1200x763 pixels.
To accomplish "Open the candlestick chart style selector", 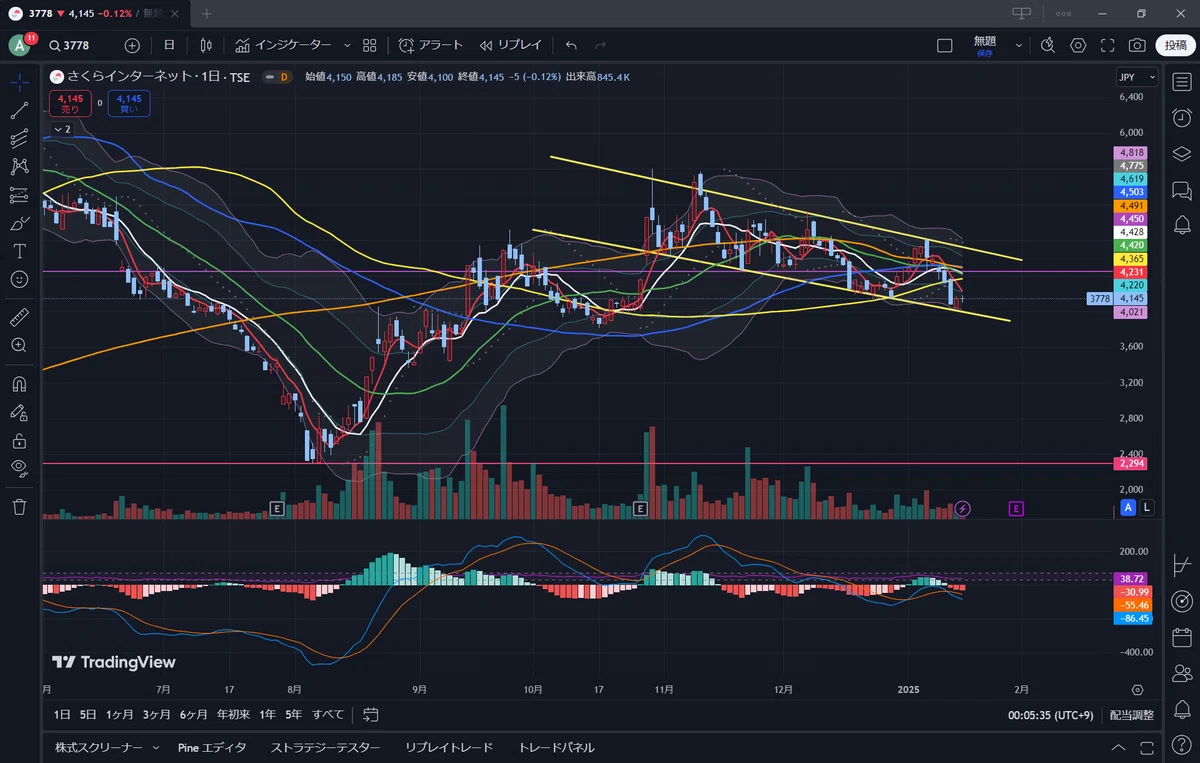I will pos(206,45).
